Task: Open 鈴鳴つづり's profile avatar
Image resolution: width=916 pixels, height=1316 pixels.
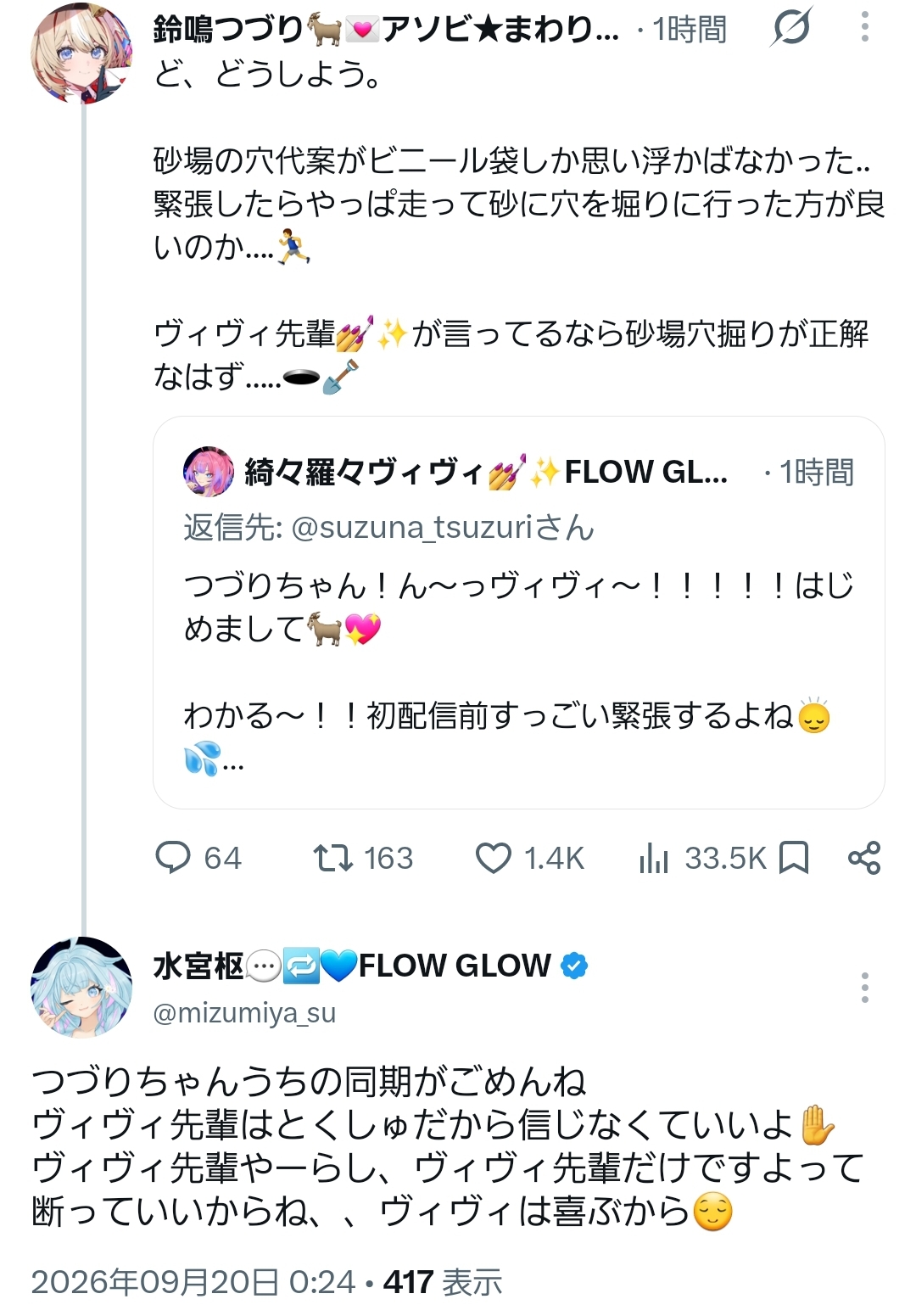Action: click(81, 53)
